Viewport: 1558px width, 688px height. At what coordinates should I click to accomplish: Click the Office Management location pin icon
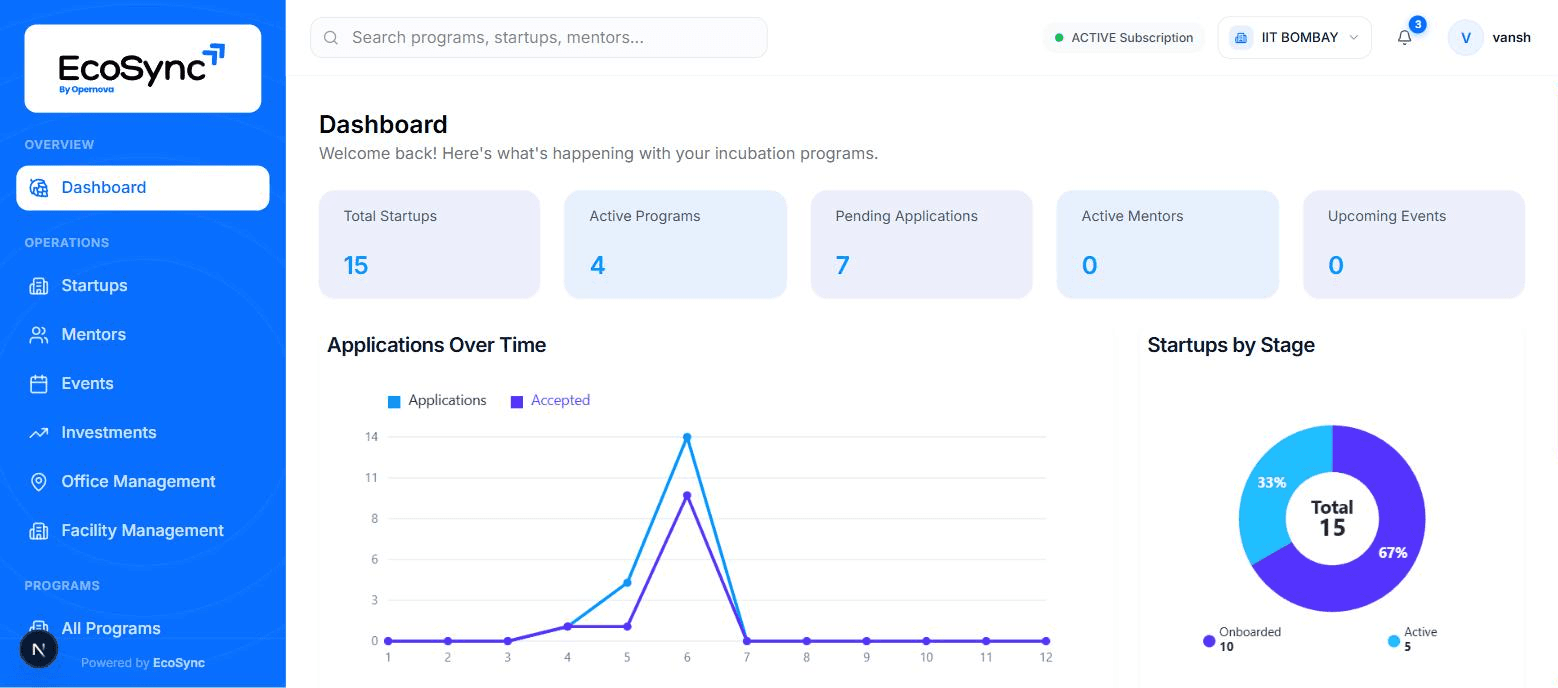pos(39,482)
